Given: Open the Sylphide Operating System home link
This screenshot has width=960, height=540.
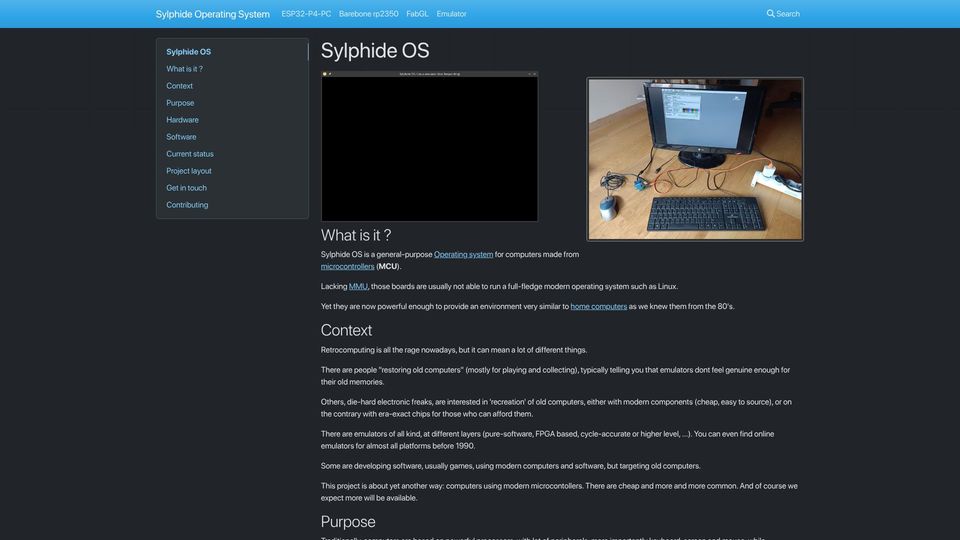Looking at the screenshot, I should [x=212, y=14].
